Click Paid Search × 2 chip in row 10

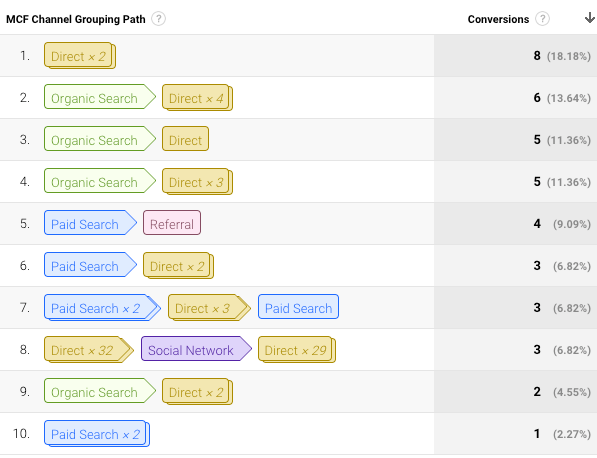(97, 434)
